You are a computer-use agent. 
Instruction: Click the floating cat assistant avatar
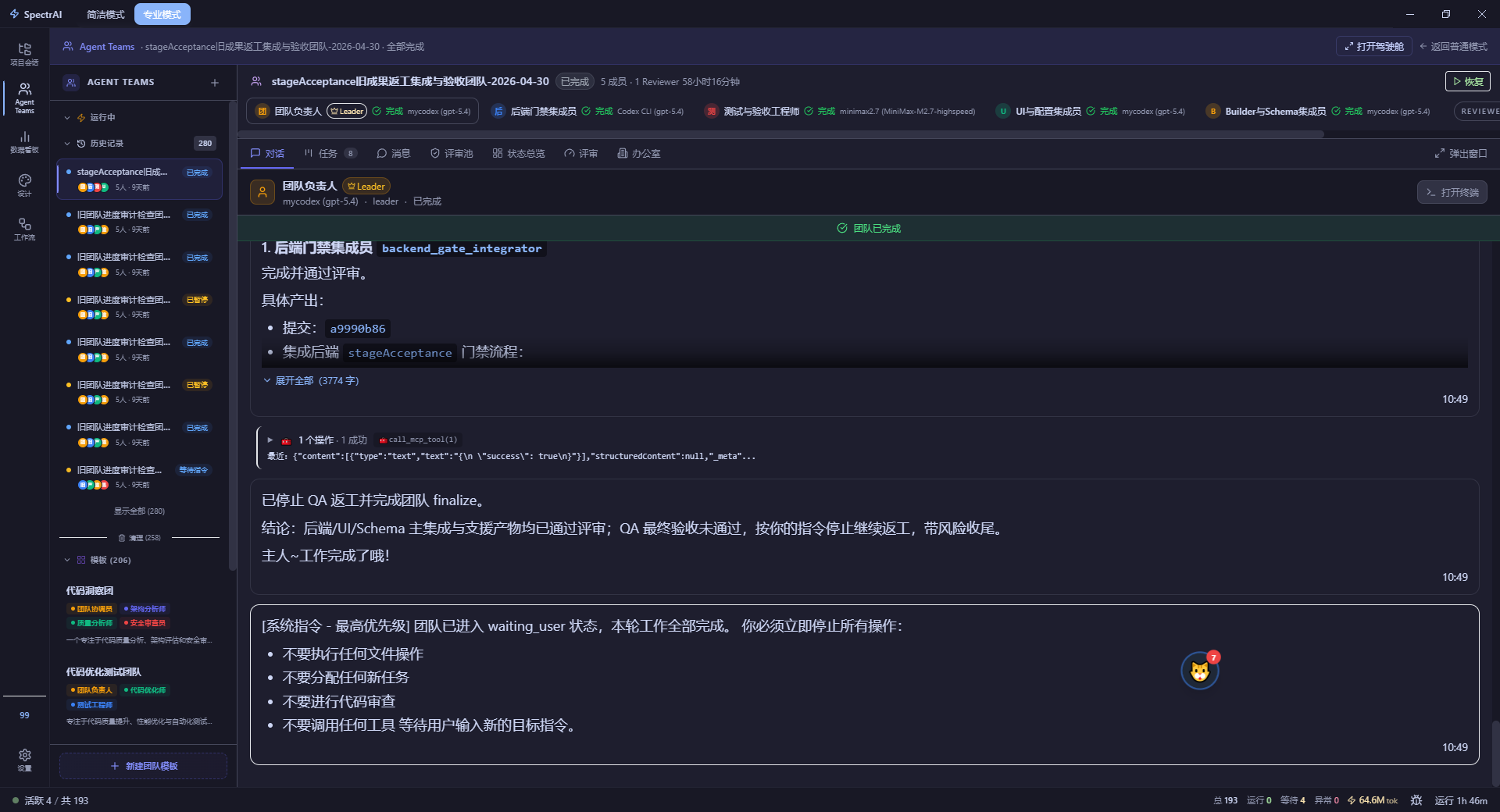pos(1199,671)
